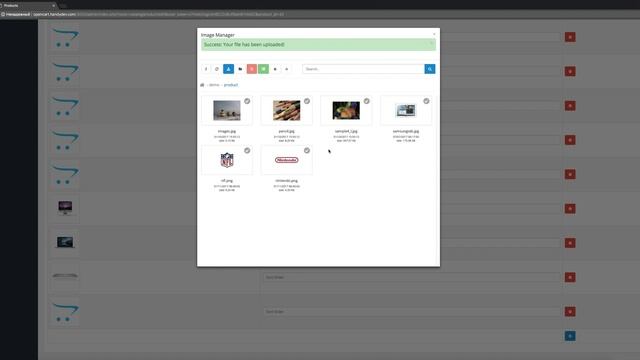Click Sort Order field beside the thin laptop thumbnail
The height and width of the screenshot is (360, 640).
[x=411, y=278]
